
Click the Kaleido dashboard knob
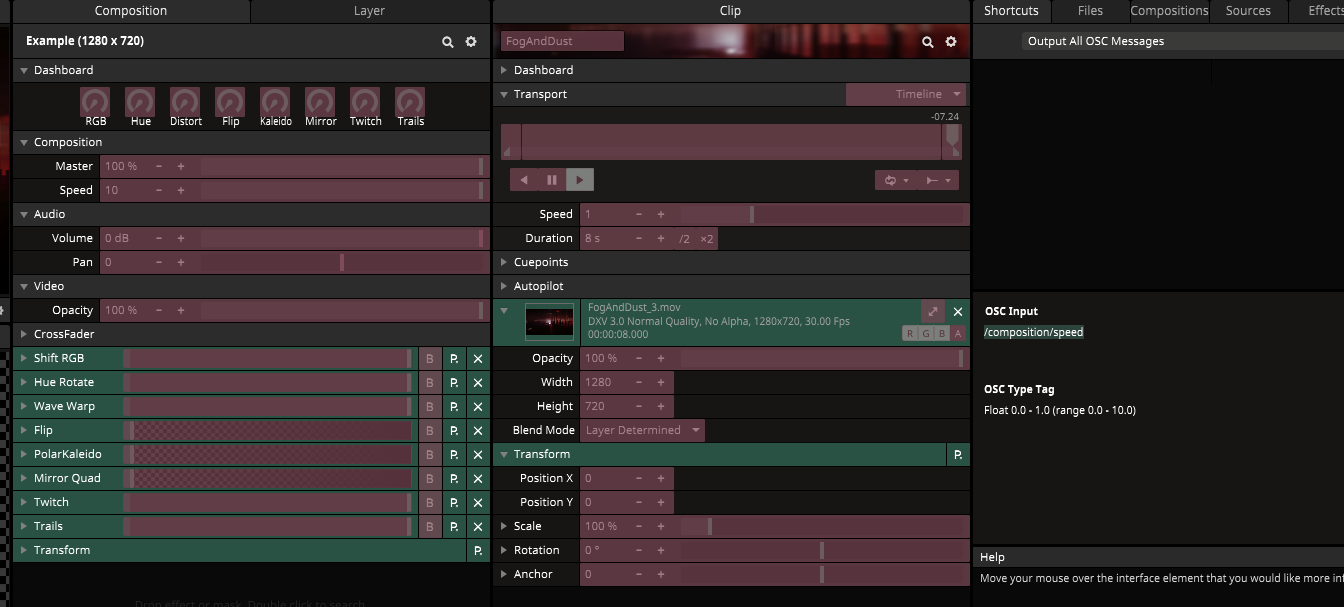[275, 102]
